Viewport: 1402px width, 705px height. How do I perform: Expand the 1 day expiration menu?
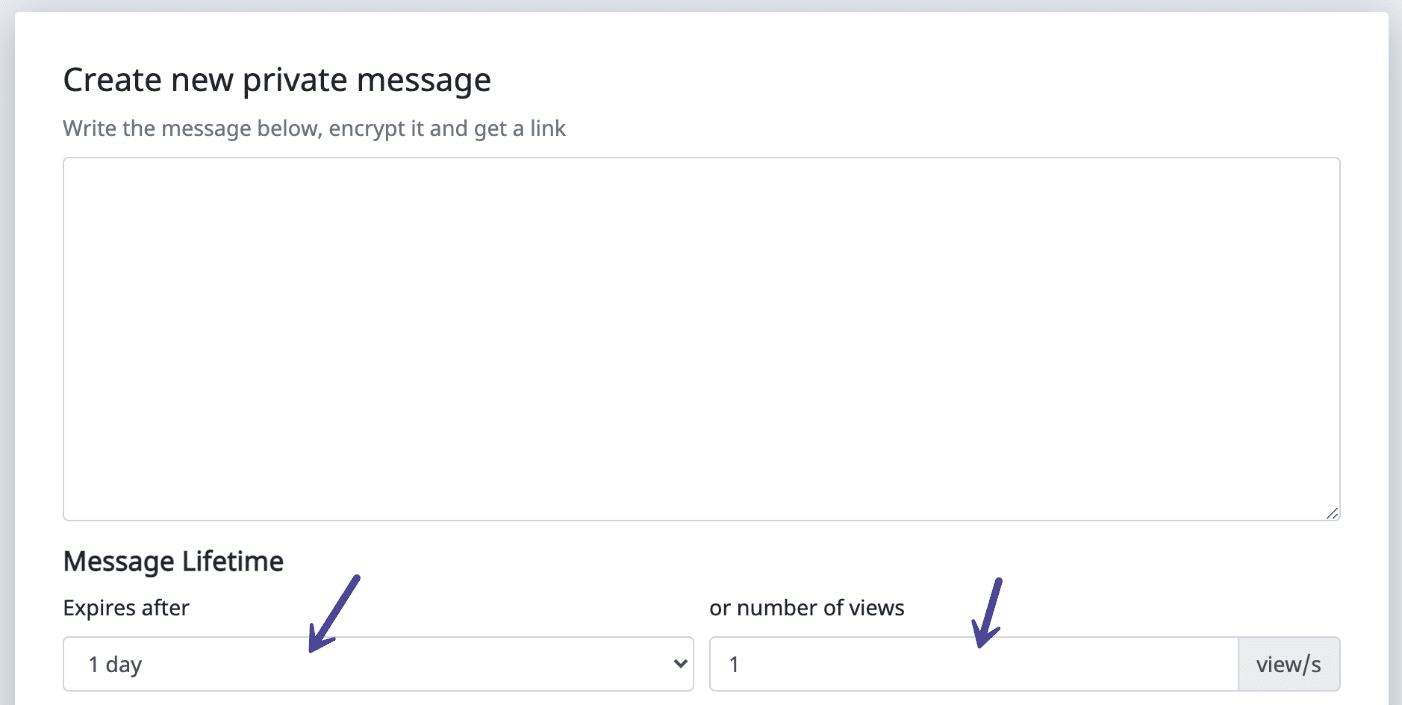point(377,663)
